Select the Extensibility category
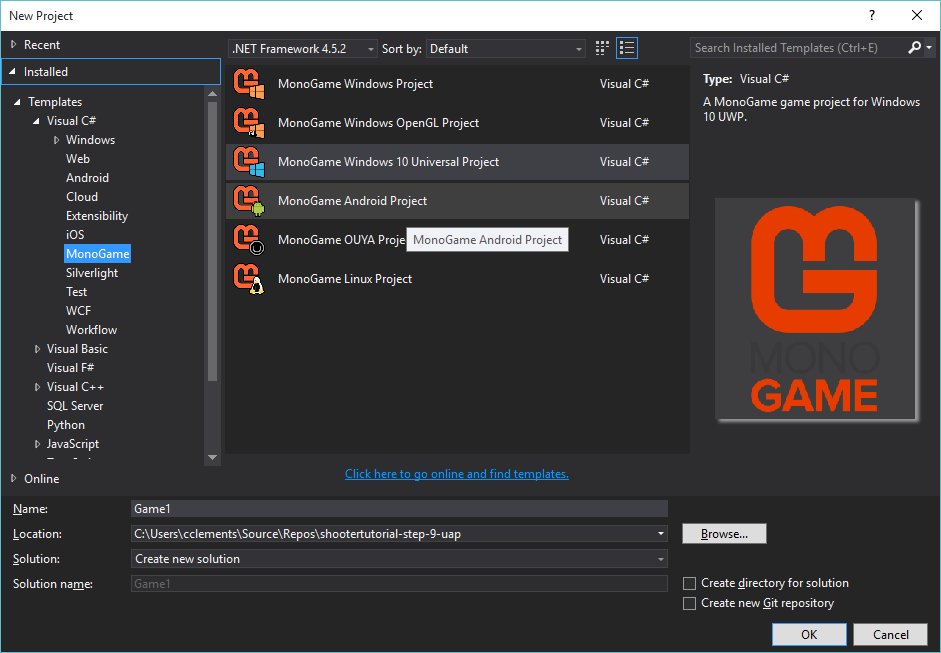 tap(97, 215)
